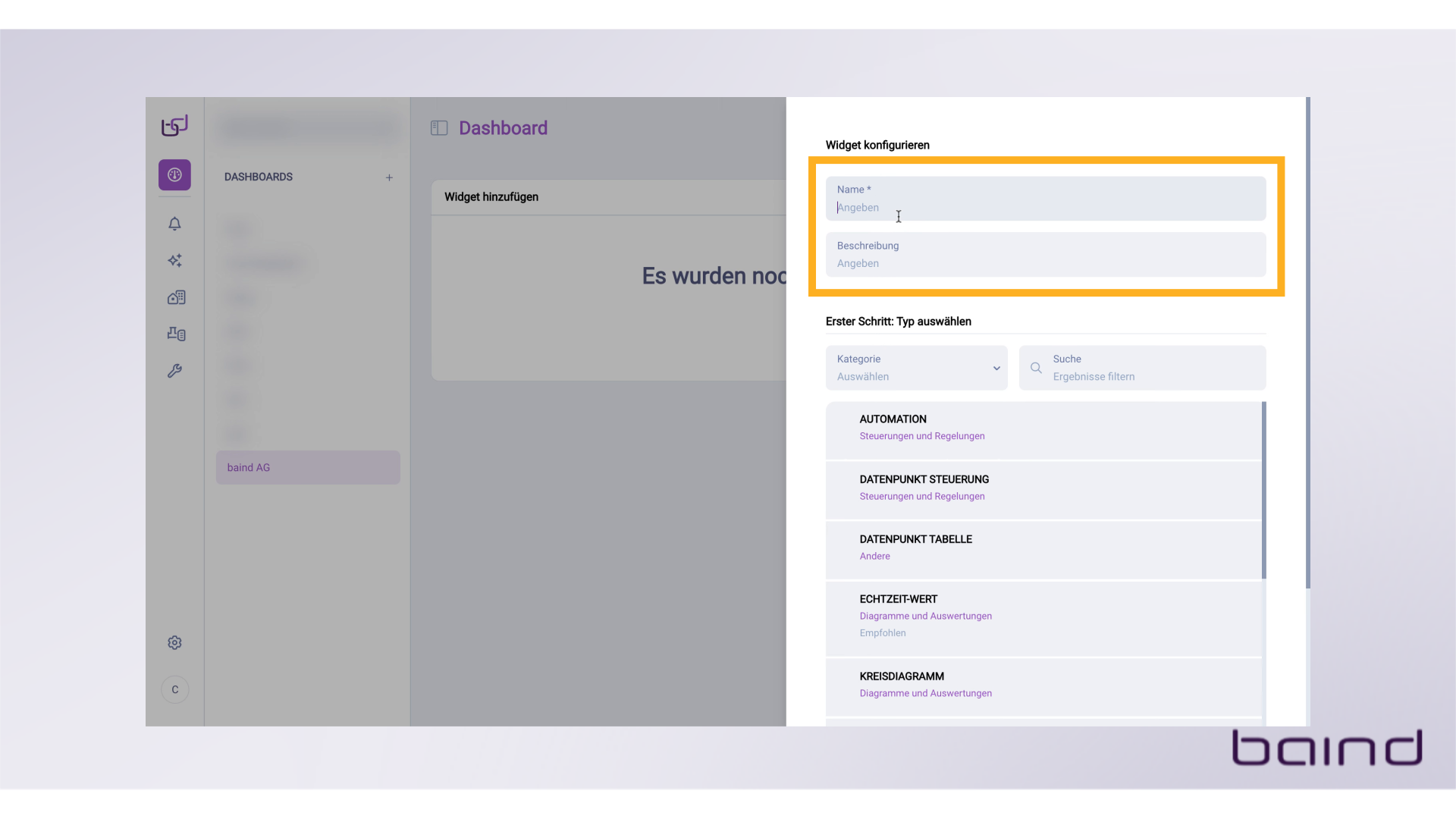Open notifications via the bell icon
This screenshot has width=1456, height=819.
174,224
